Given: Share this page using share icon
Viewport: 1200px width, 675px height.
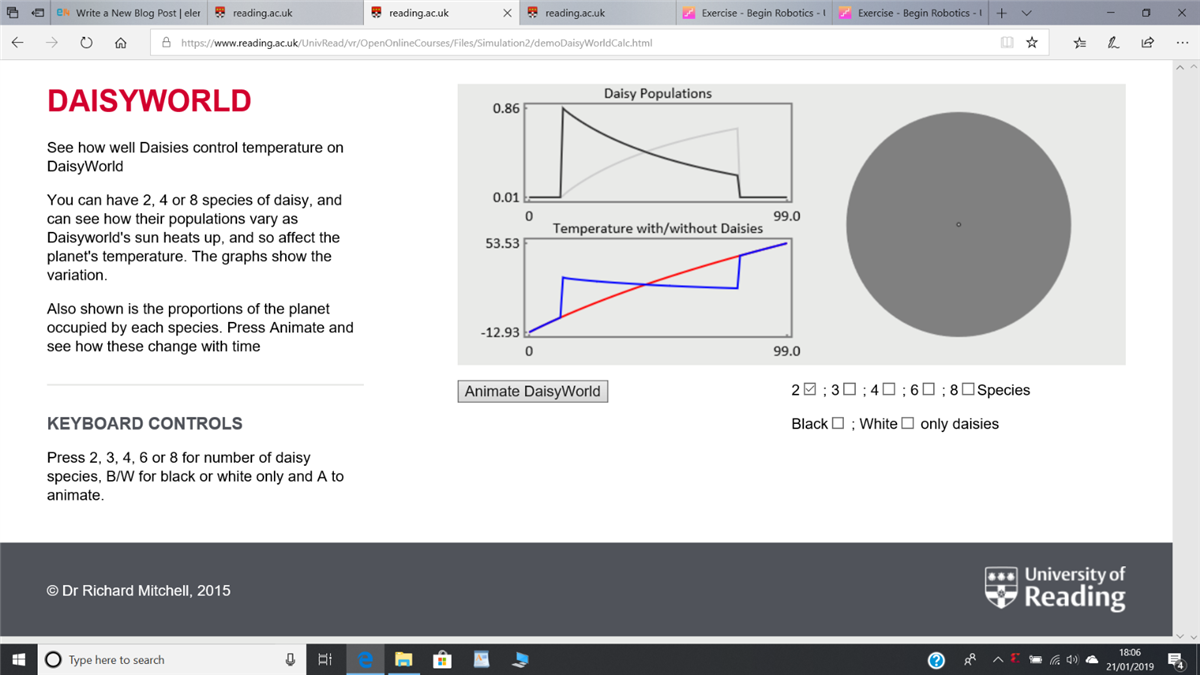Looking at the screenshot, I should (x=1147, y=43).
